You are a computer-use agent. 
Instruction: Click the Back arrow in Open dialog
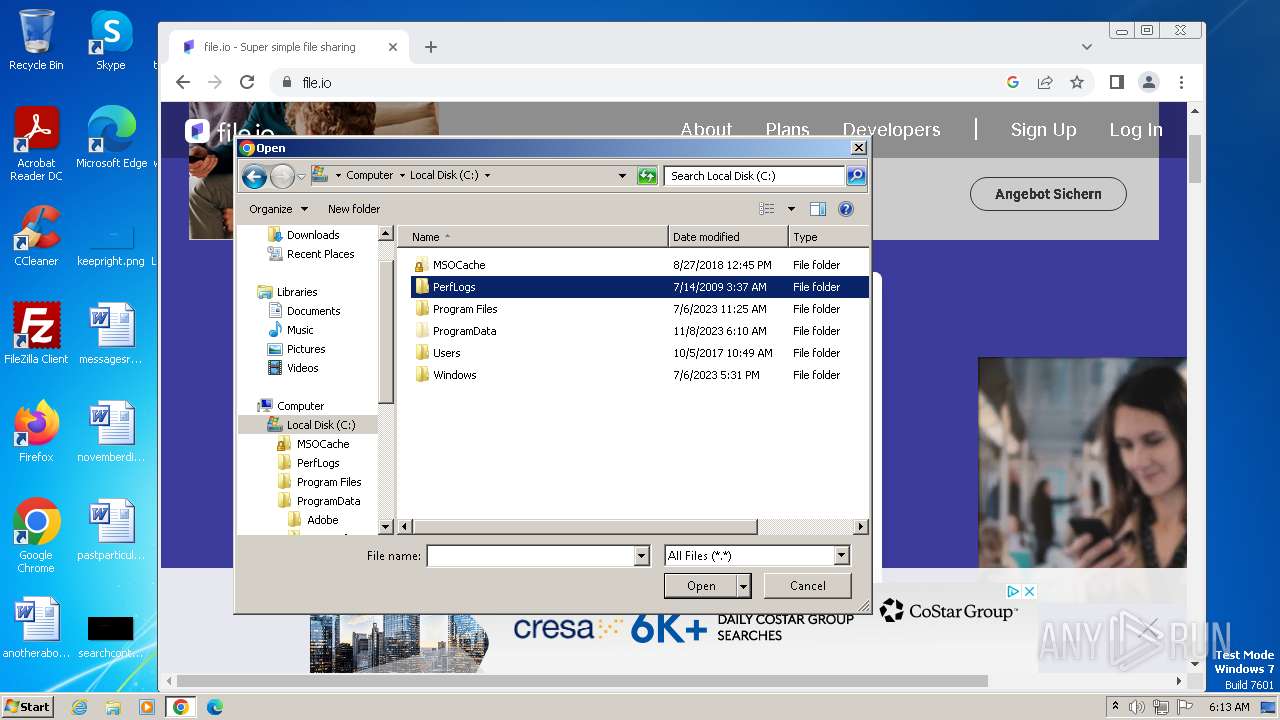pos(254,177)
